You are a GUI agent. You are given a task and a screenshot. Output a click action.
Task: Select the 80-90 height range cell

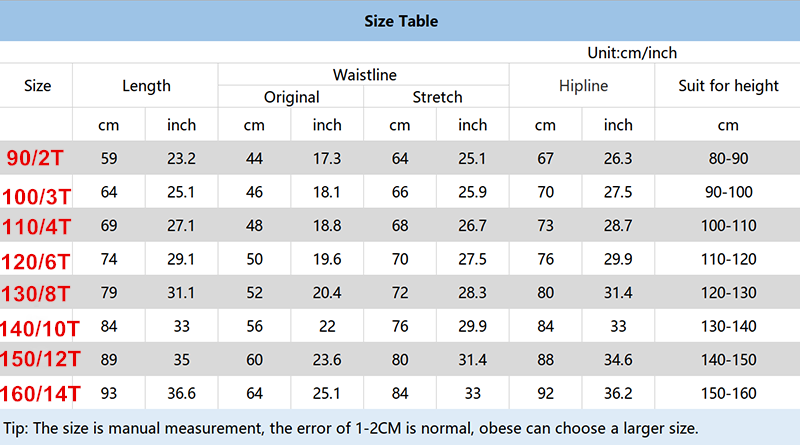(728, 158)
